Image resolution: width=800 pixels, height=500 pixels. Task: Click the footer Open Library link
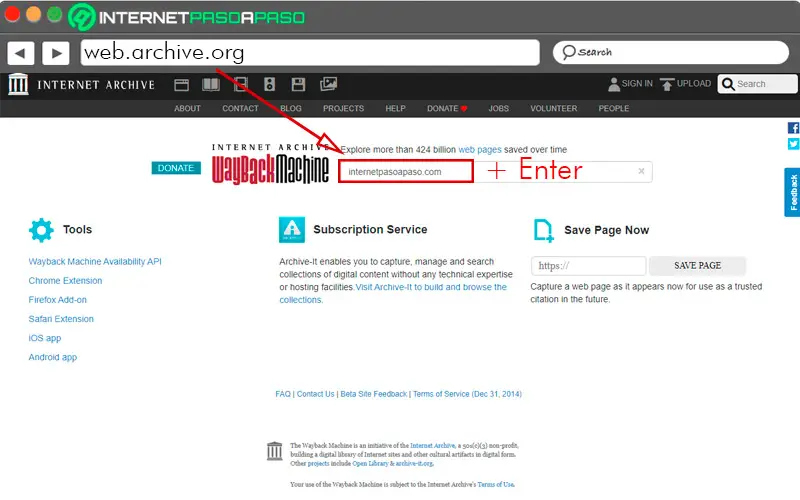coord(370,463)
